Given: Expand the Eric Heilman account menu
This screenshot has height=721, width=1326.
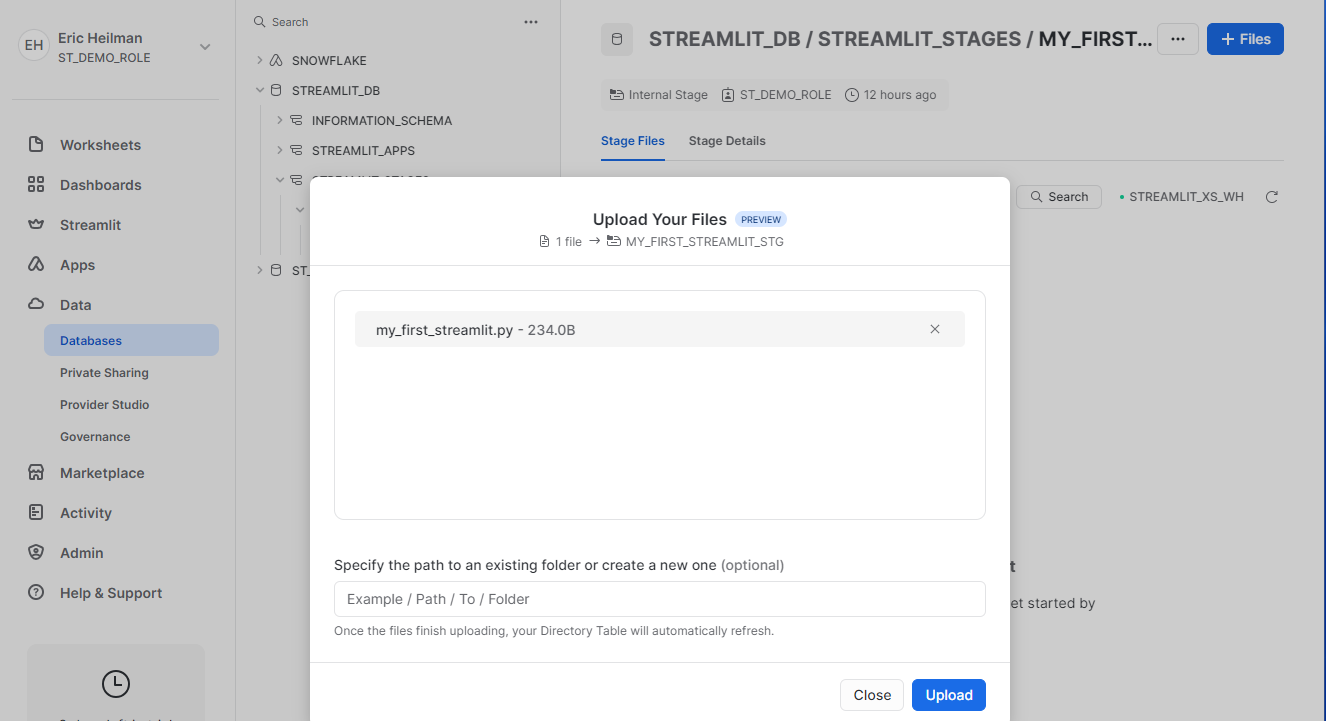Looking at the screenshot, I should 205,47.
